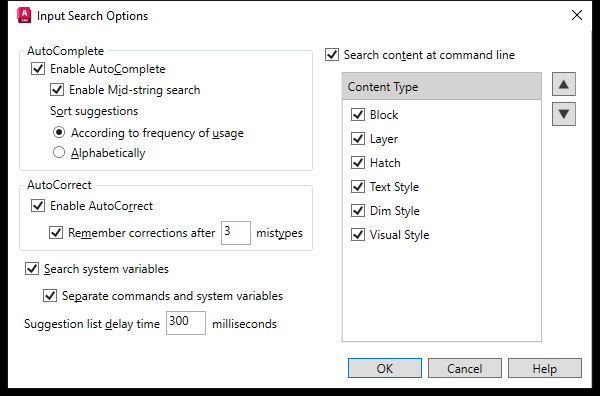Image resolution: width=600 pixels, height=396 pixels.
Task: Click the mistypes label
Action: click(x=279, y=233)
